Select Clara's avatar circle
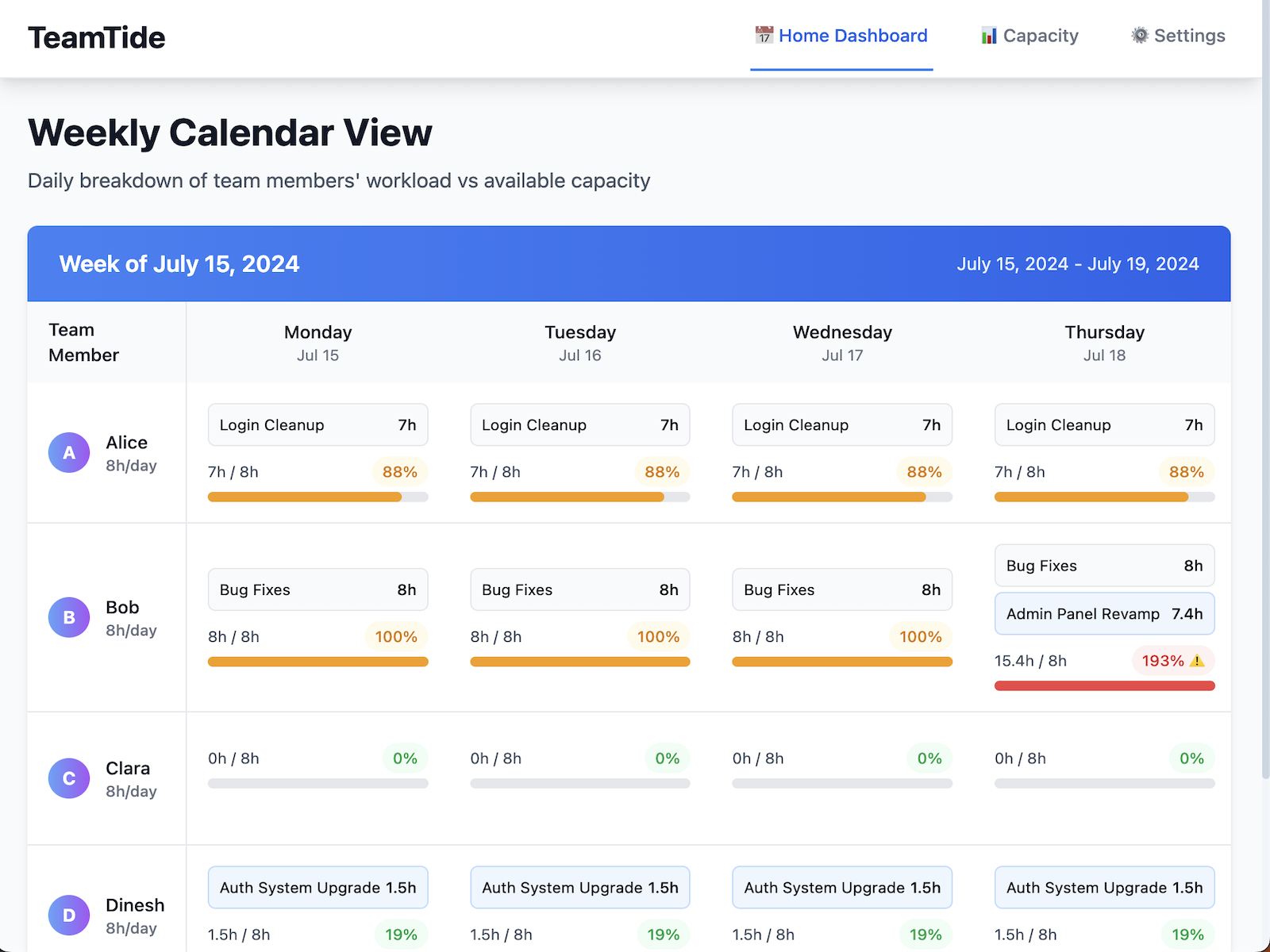This screenshot has height=952, width=1270. [x=69, y=778]
